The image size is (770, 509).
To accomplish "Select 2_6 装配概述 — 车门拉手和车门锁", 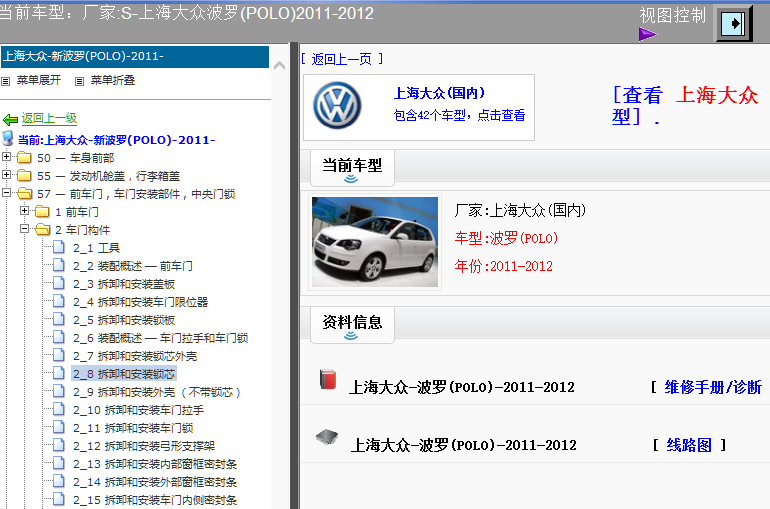I will 161,338.
